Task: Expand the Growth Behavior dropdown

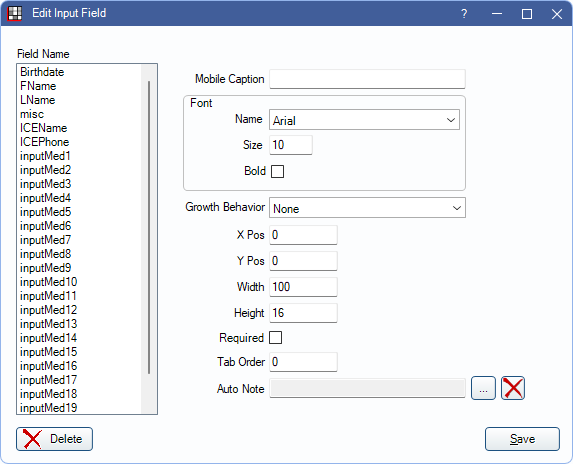Action: coord(367,208)
